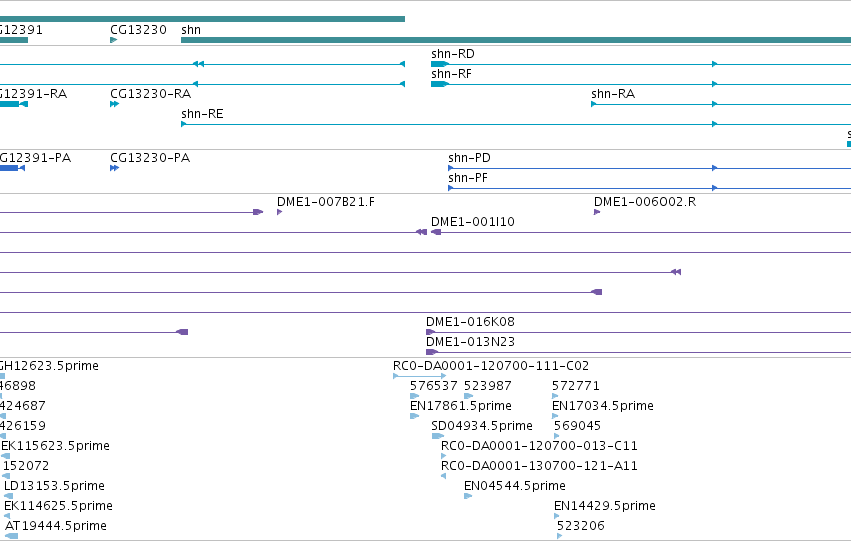Click the CG13230-RA transcript arrow

click(115, 104)
